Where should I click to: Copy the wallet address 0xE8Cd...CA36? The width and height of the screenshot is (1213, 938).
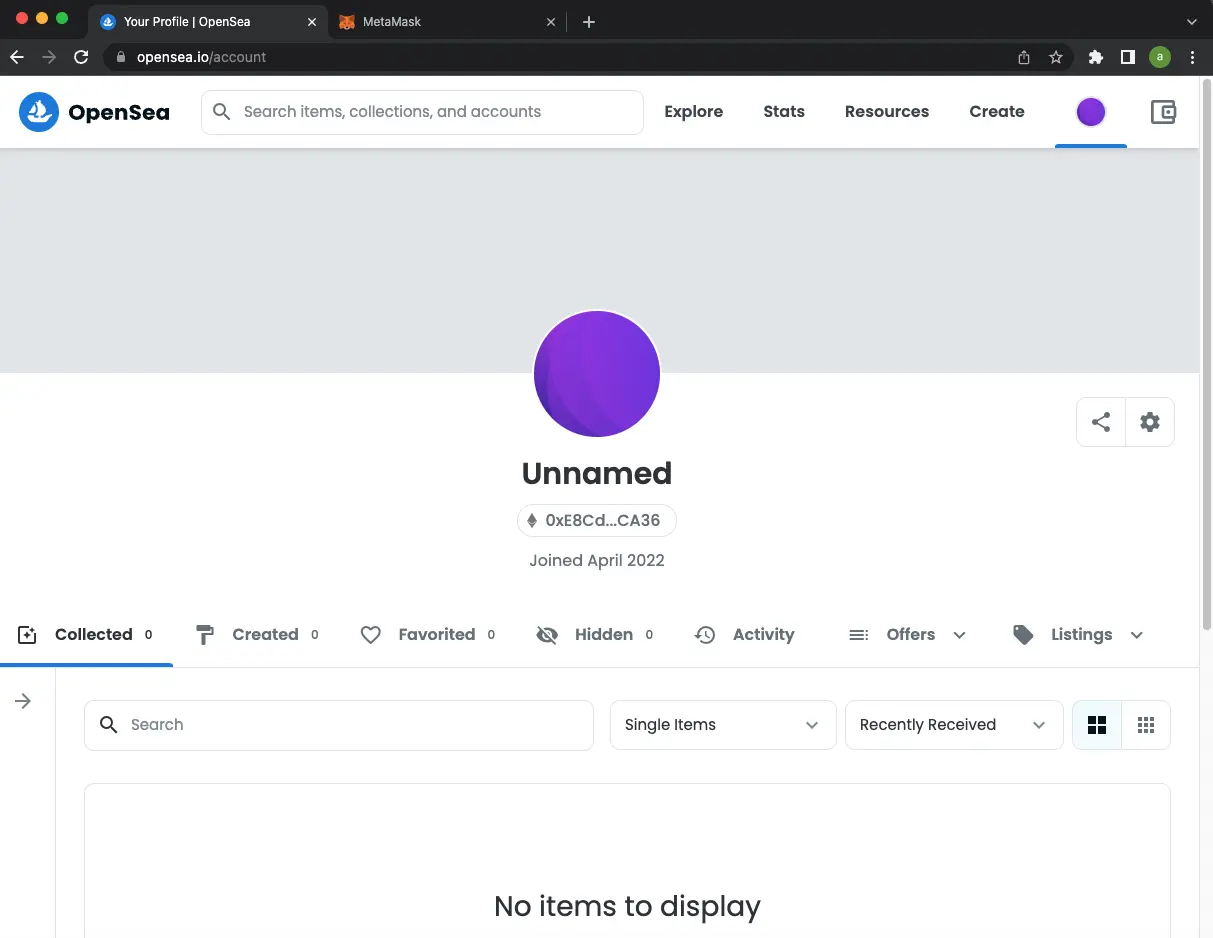tap(596, 521)
